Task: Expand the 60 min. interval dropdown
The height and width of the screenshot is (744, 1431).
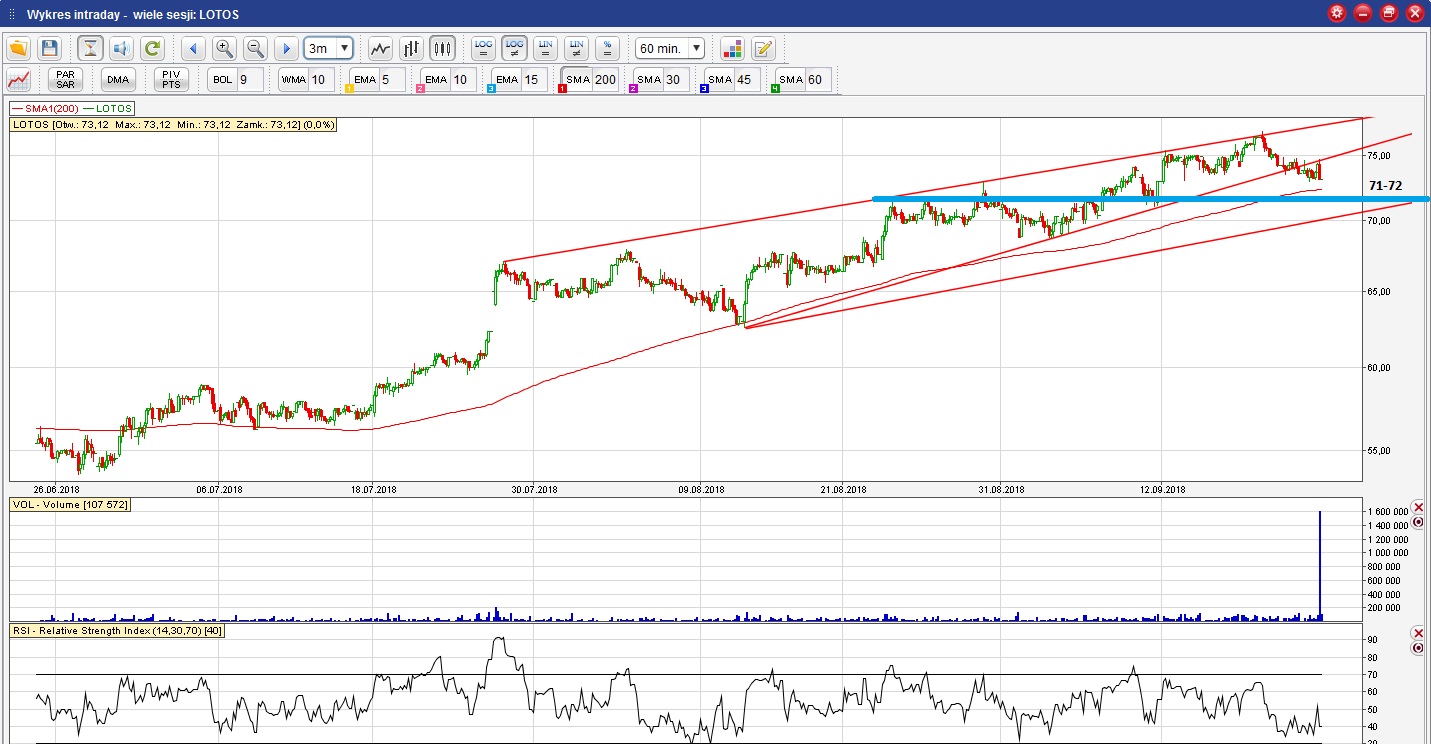Action: pyautogui.click(x=696, y=48)
